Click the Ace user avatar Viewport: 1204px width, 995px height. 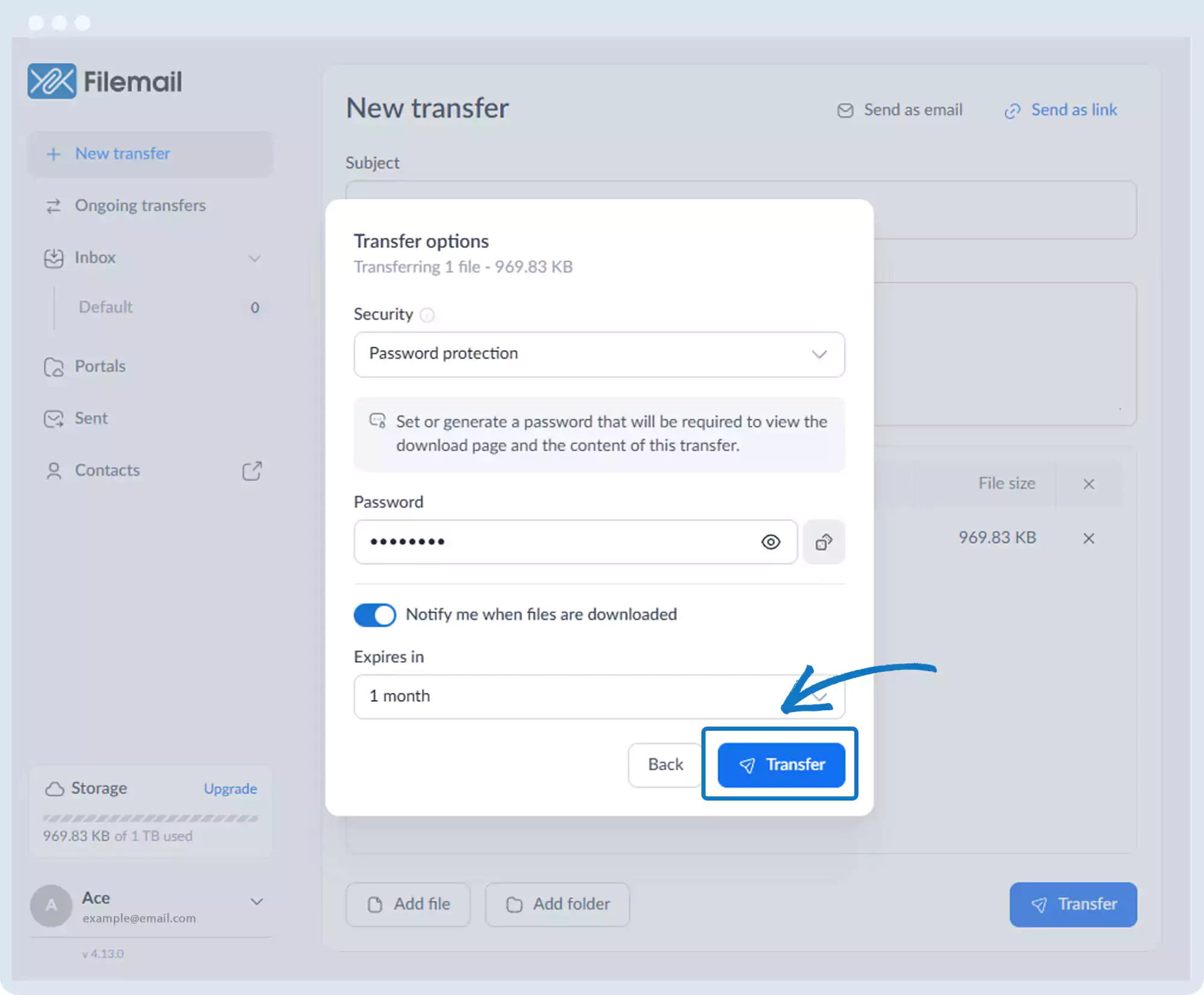52,905
